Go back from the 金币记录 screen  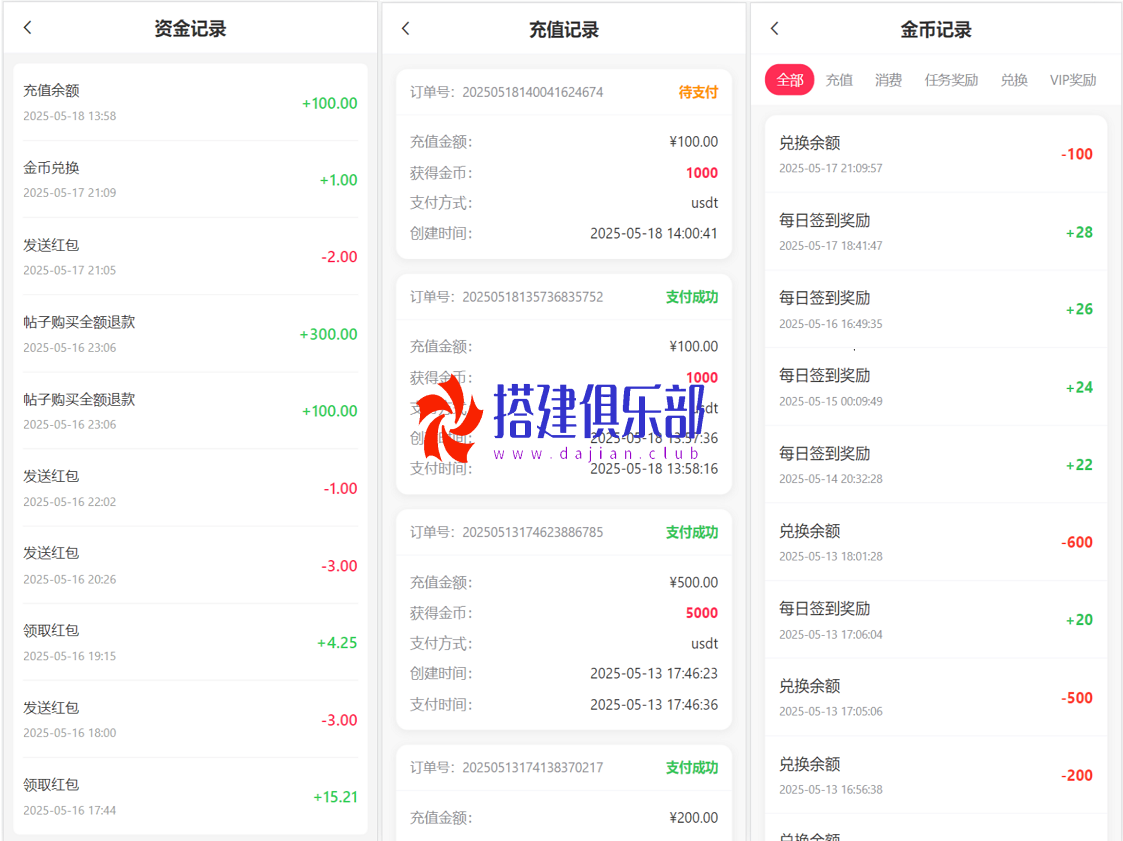tap(774, 29)
